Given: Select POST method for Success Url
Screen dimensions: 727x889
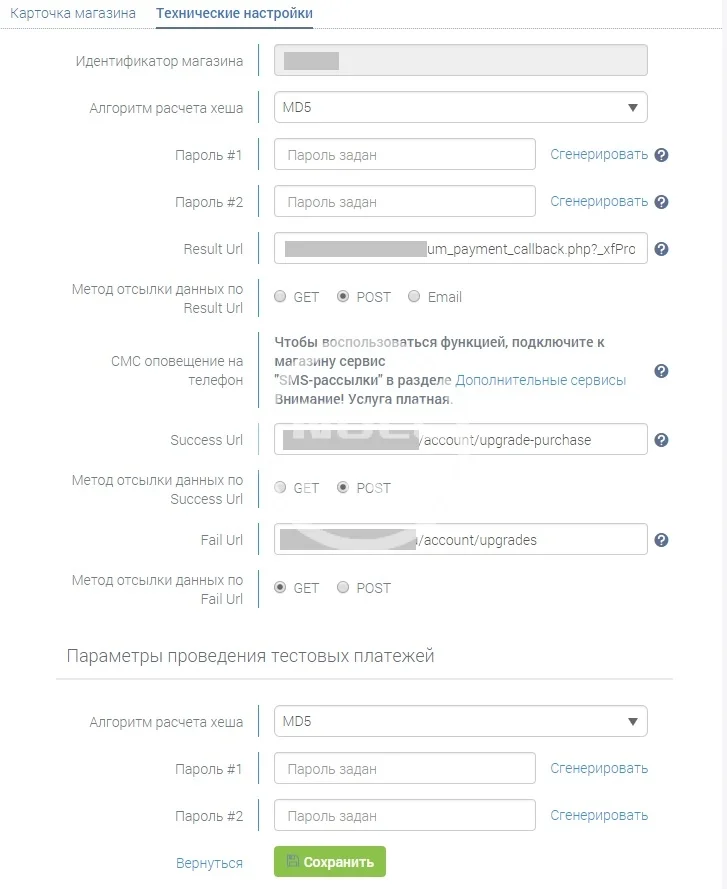Looking at the screenshot, I should coord(343,488).
